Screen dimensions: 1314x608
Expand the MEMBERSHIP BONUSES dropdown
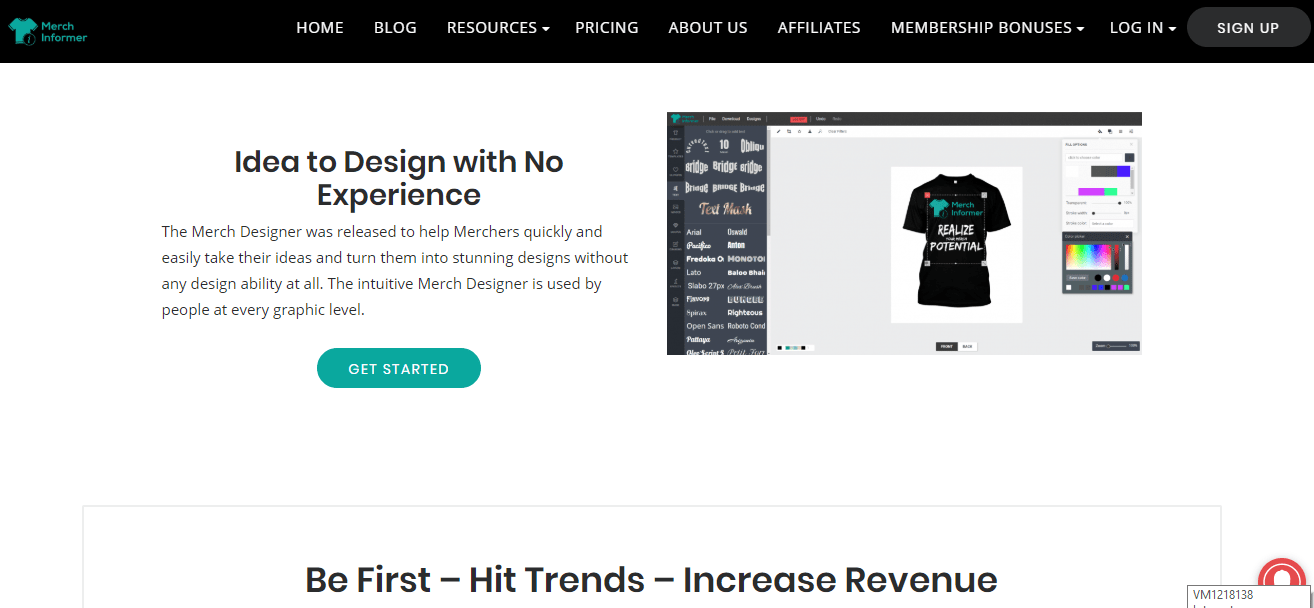click(988, 28)
